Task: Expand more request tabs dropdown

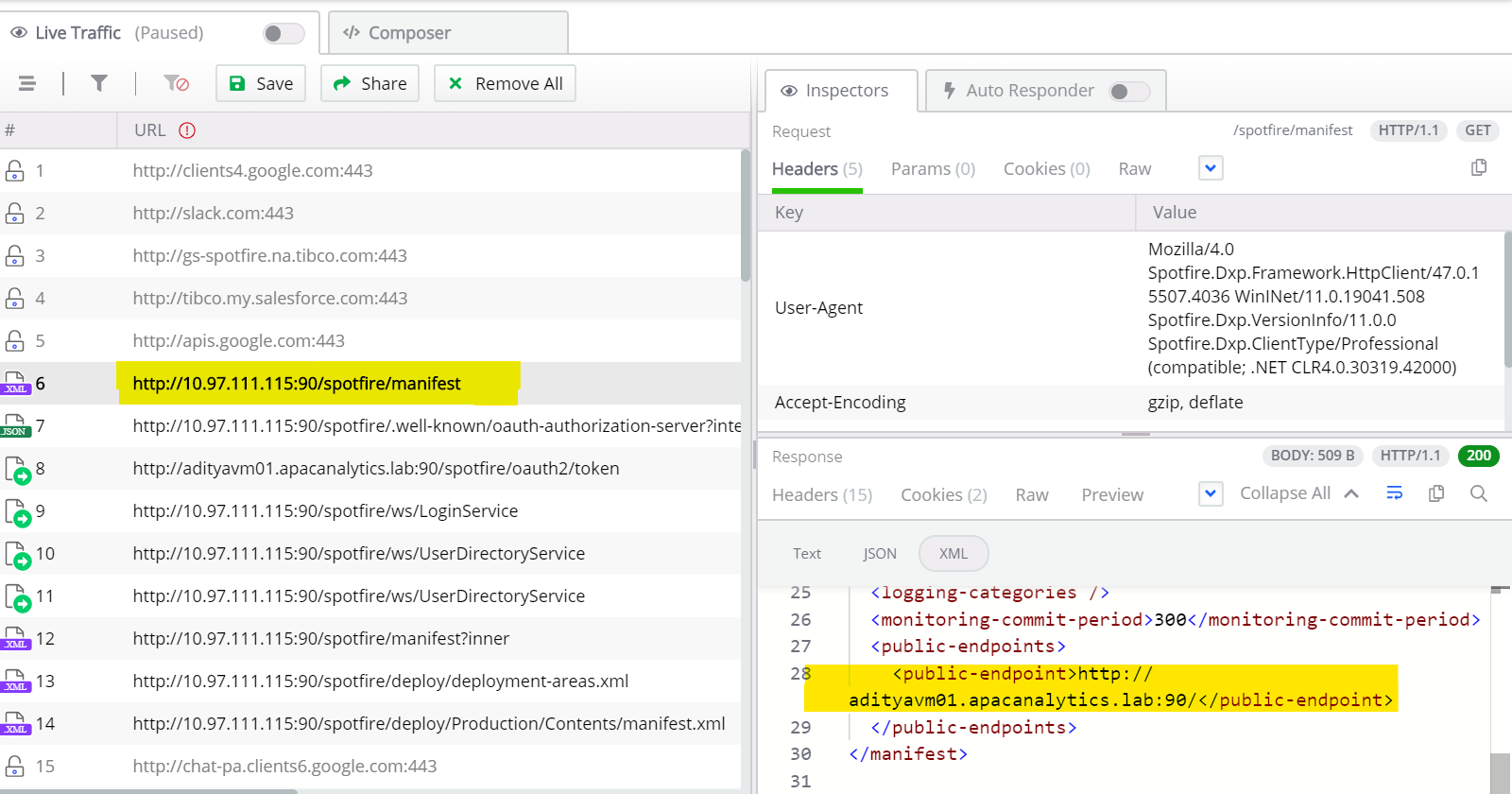Action: pos(1211,168)
